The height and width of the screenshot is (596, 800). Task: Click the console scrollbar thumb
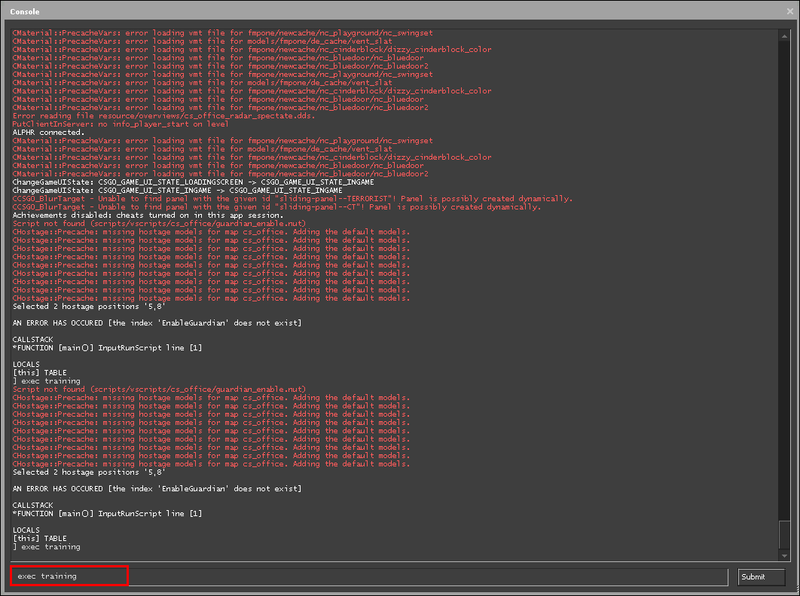click(784, 534)
